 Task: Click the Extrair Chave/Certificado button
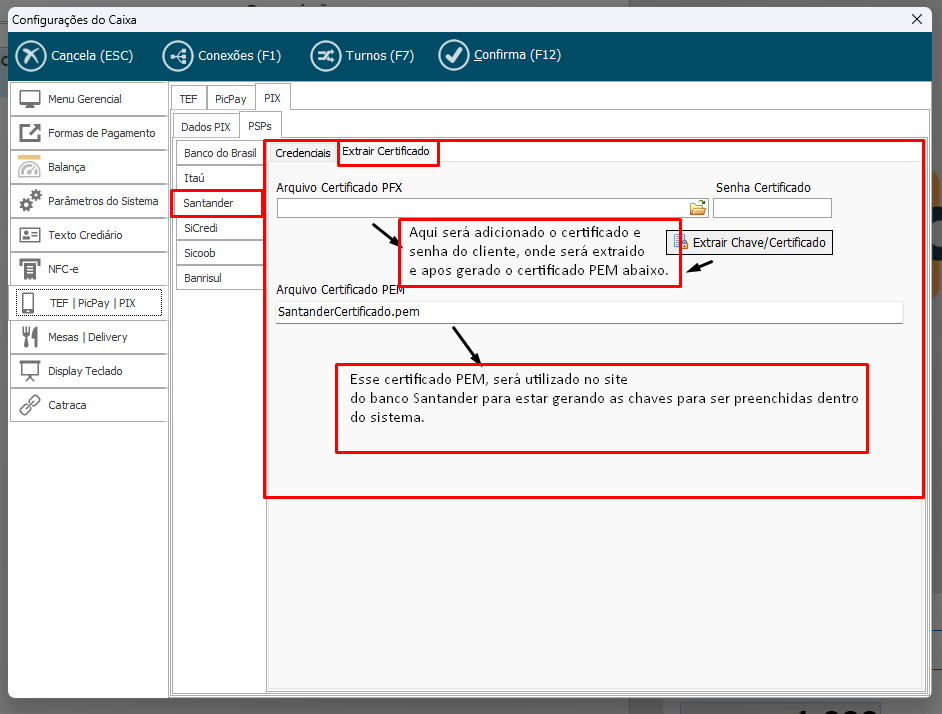pos(750,242)
